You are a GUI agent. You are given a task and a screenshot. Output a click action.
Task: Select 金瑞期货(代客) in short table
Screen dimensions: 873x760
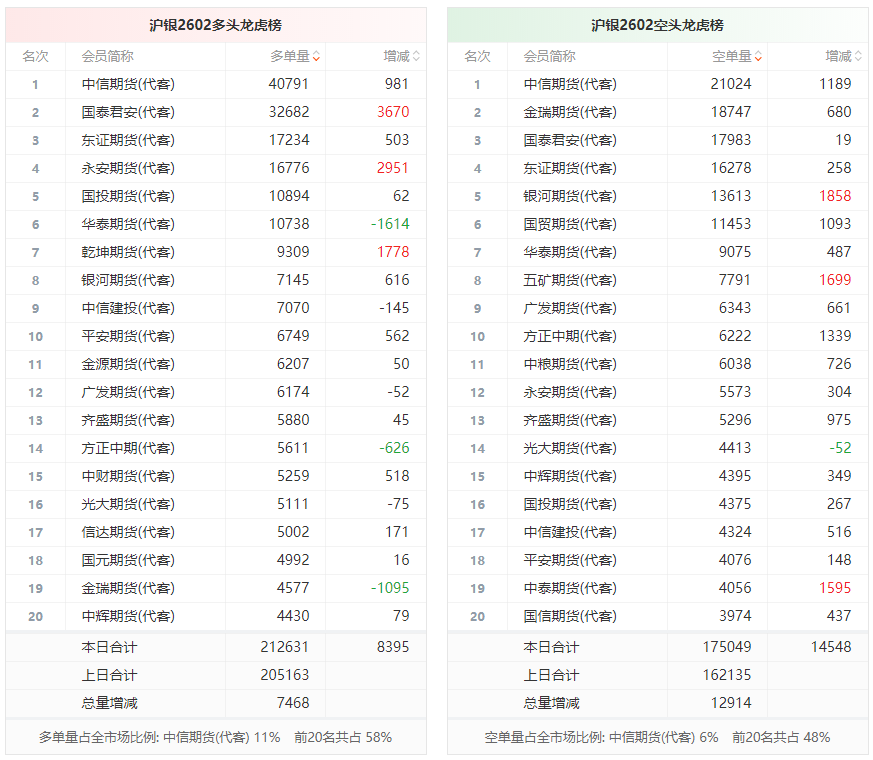pyautogui.click(x=570, y=112)
